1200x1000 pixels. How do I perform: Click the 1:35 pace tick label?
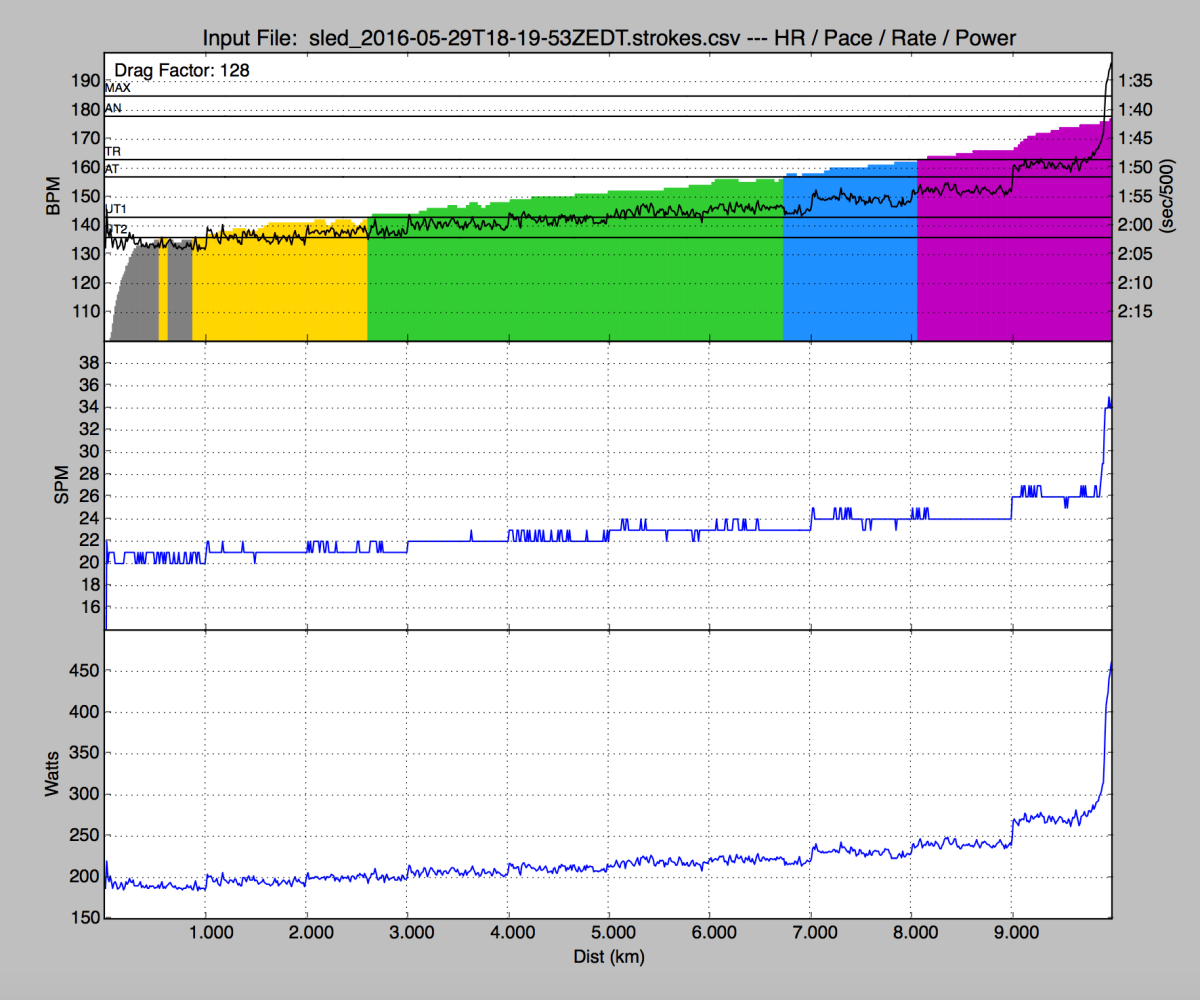1136,81
